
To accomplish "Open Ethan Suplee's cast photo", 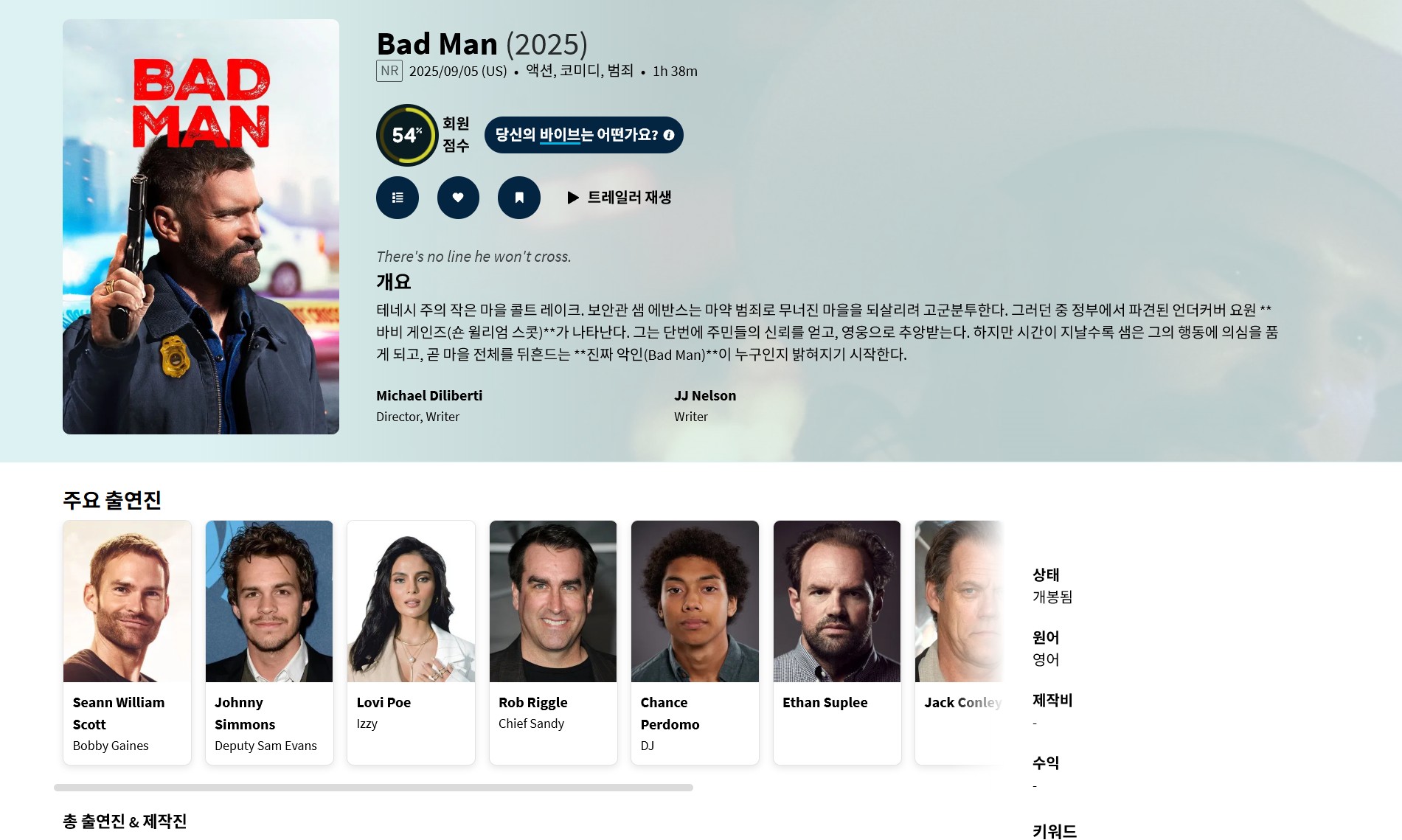I will click(x=837, y=601).
